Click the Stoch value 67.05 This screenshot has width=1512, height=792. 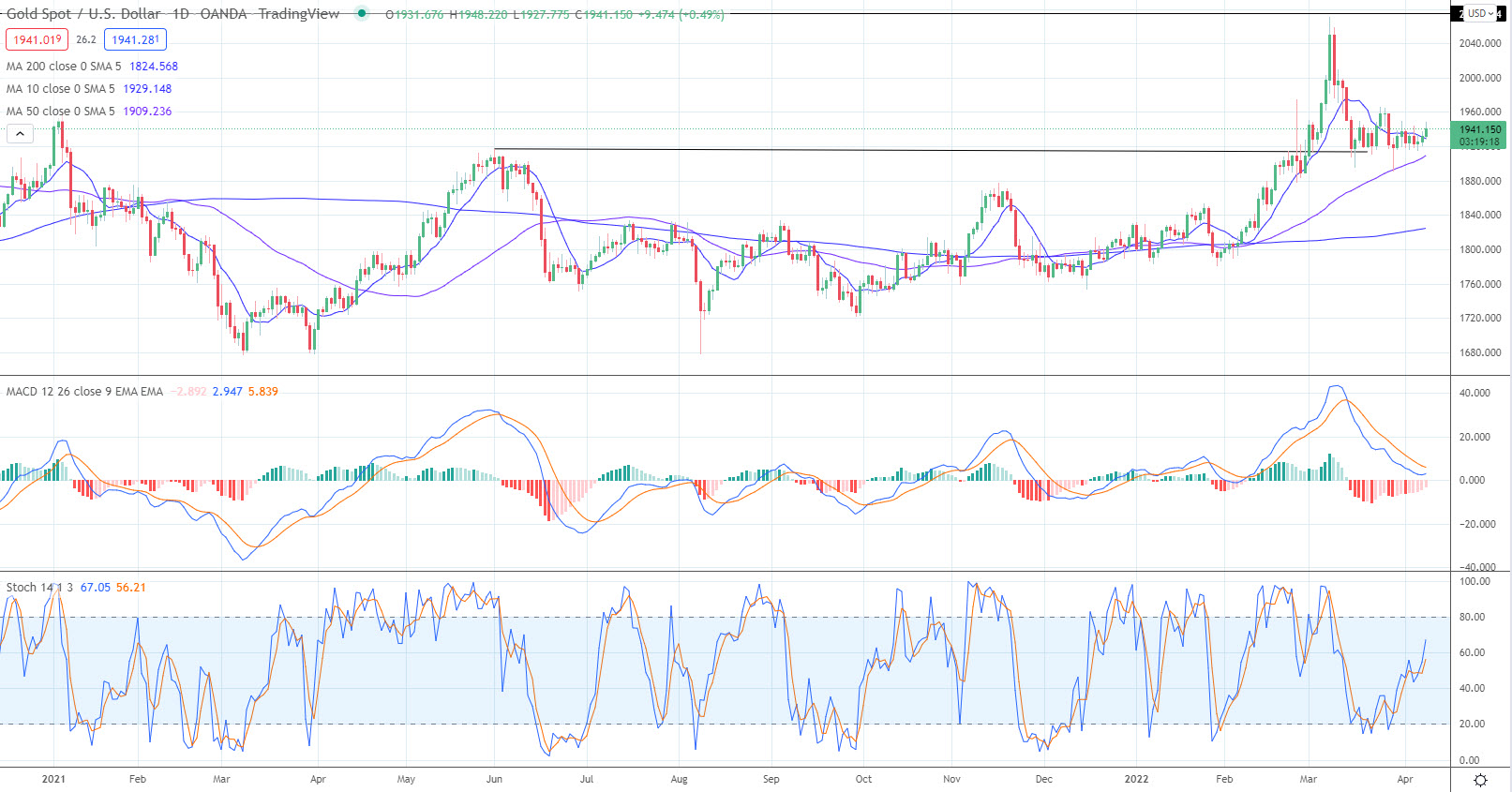pyautogui.click(x=96, y=588)
